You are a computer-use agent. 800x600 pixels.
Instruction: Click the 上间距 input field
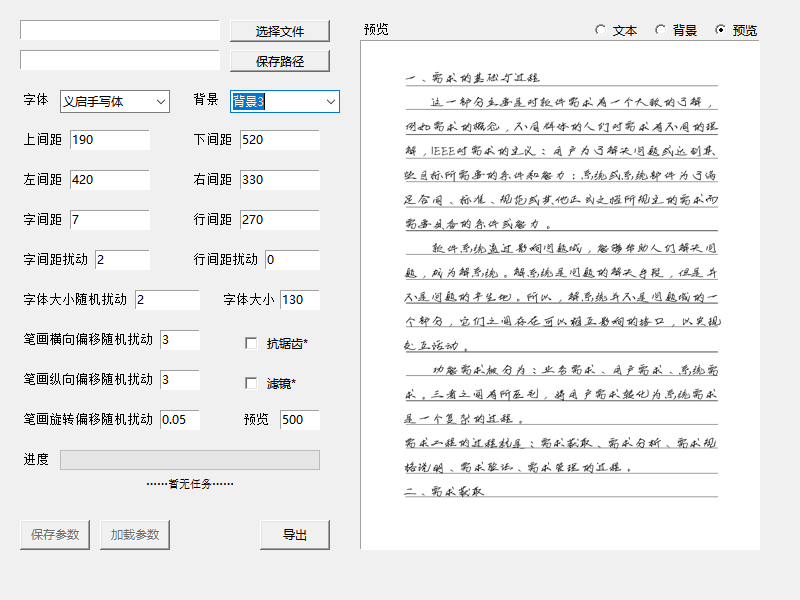pyautogui.click(x=109, y=140)
